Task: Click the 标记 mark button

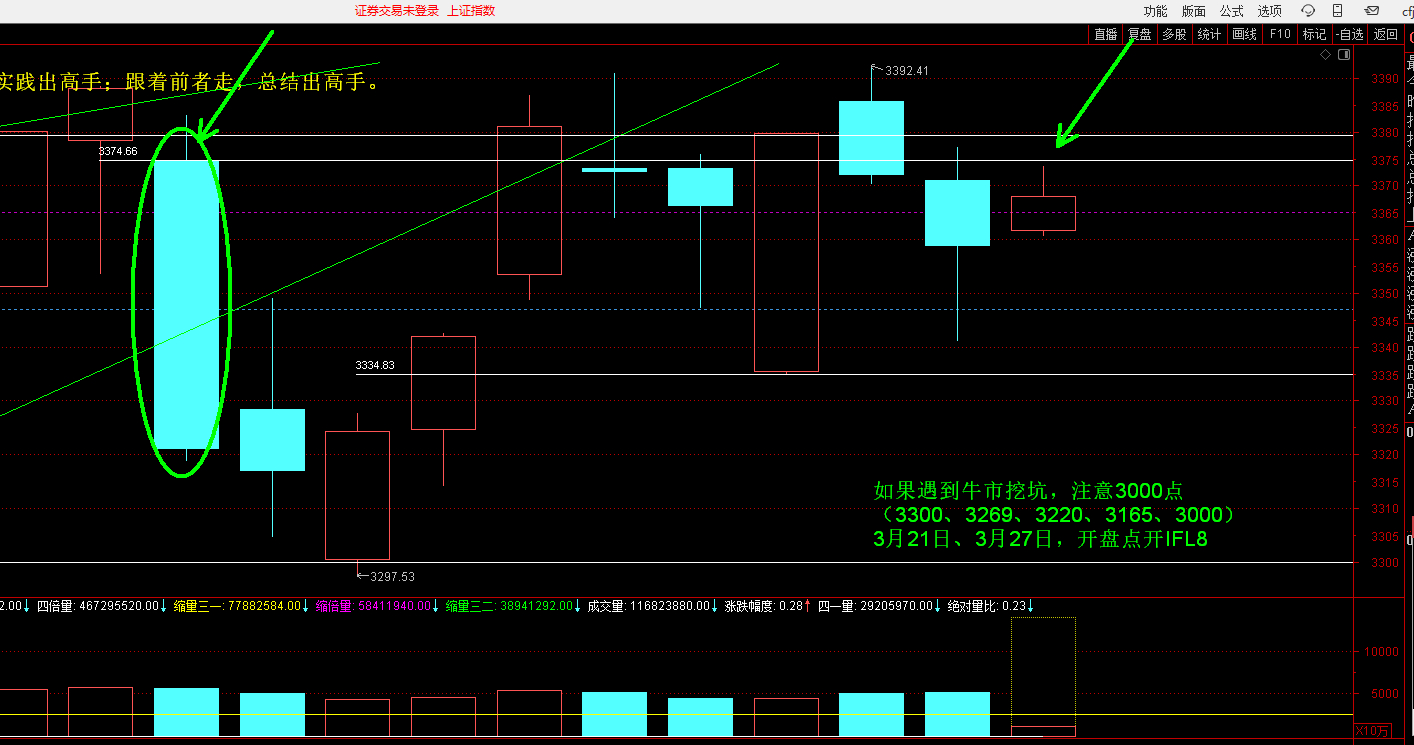Action: (1314, 34)
